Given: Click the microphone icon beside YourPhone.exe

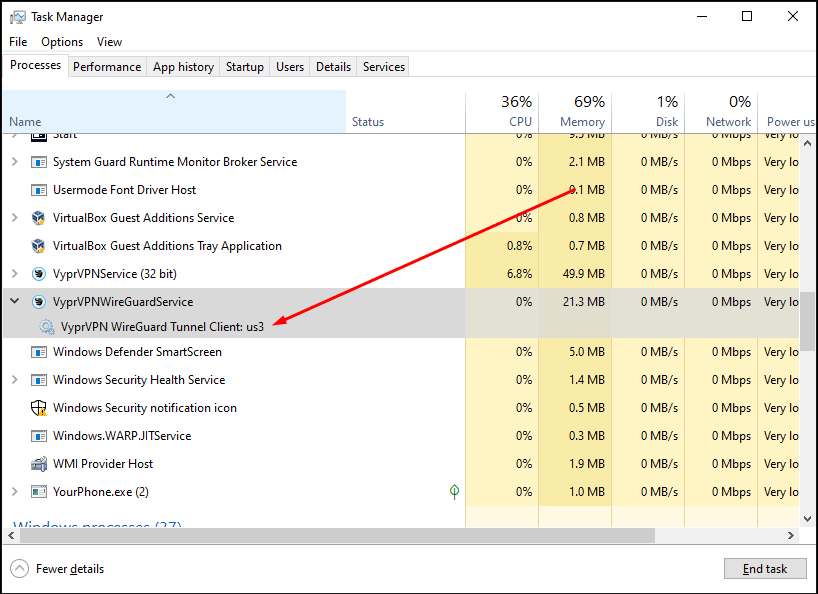Looking at the screenshot, I should pyautogui.click(x=454, y=492).
